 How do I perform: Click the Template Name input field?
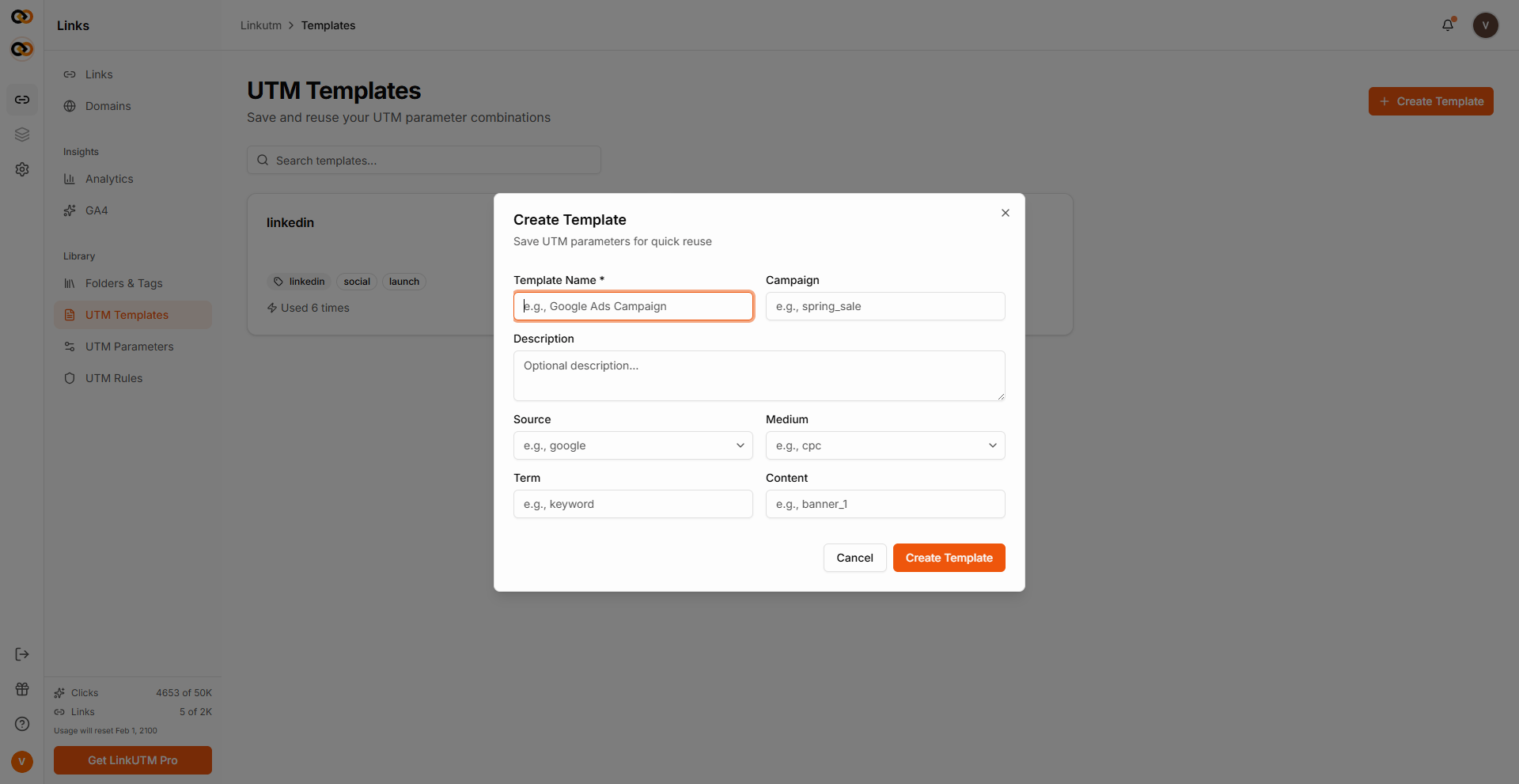coord(633,306)
